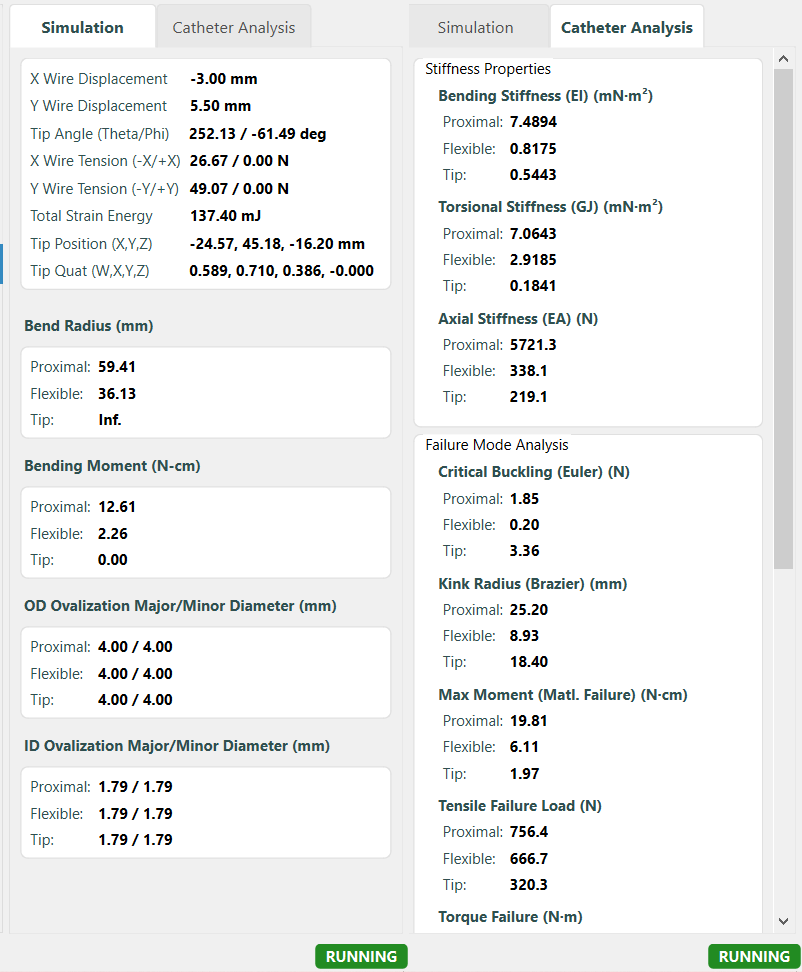Click the Bending Stiffness (EI) heading
The height and width of the screenshot is (972, 802).
[x=546, y=96]
